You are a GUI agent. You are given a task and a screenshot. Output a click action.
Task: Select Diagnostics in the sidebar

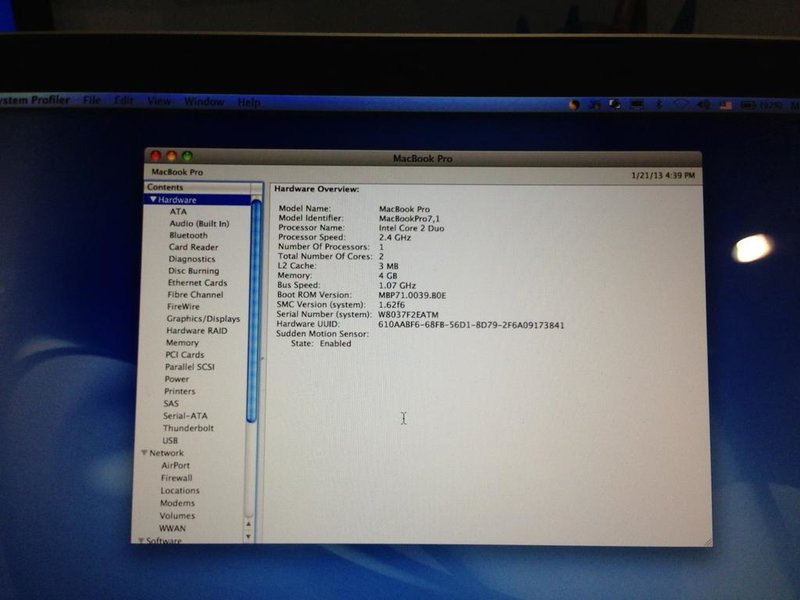point(192,259)
